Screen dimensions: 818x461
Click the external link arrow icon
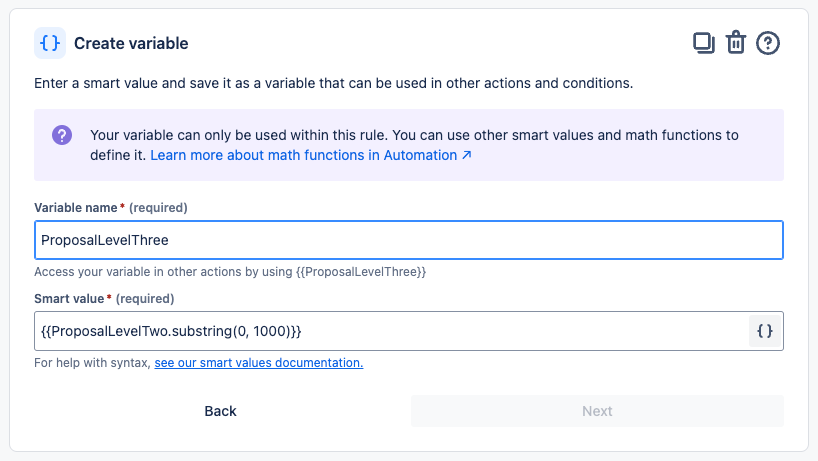pyautogui.click(x=466, y=156)
